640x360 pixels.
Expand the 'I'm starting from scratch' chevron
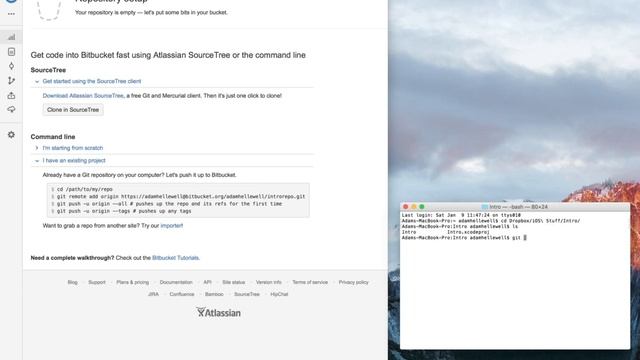point(37,148)
